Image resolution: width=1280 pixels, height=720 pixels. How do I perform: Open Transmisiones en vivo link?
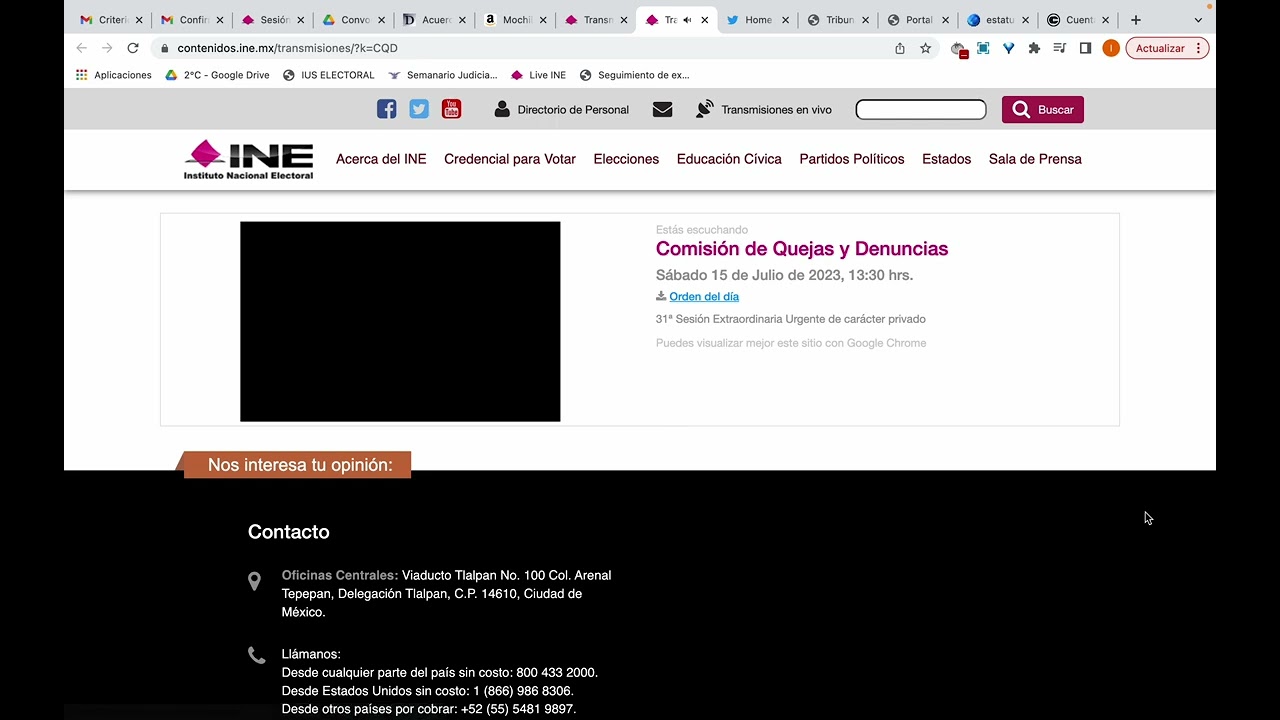click(776, 110)
